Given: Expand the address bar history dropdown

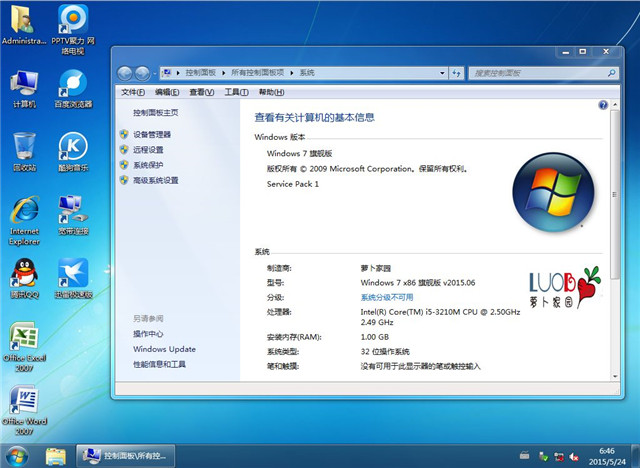Looking at the screenshot, I should tap(442, 73).
